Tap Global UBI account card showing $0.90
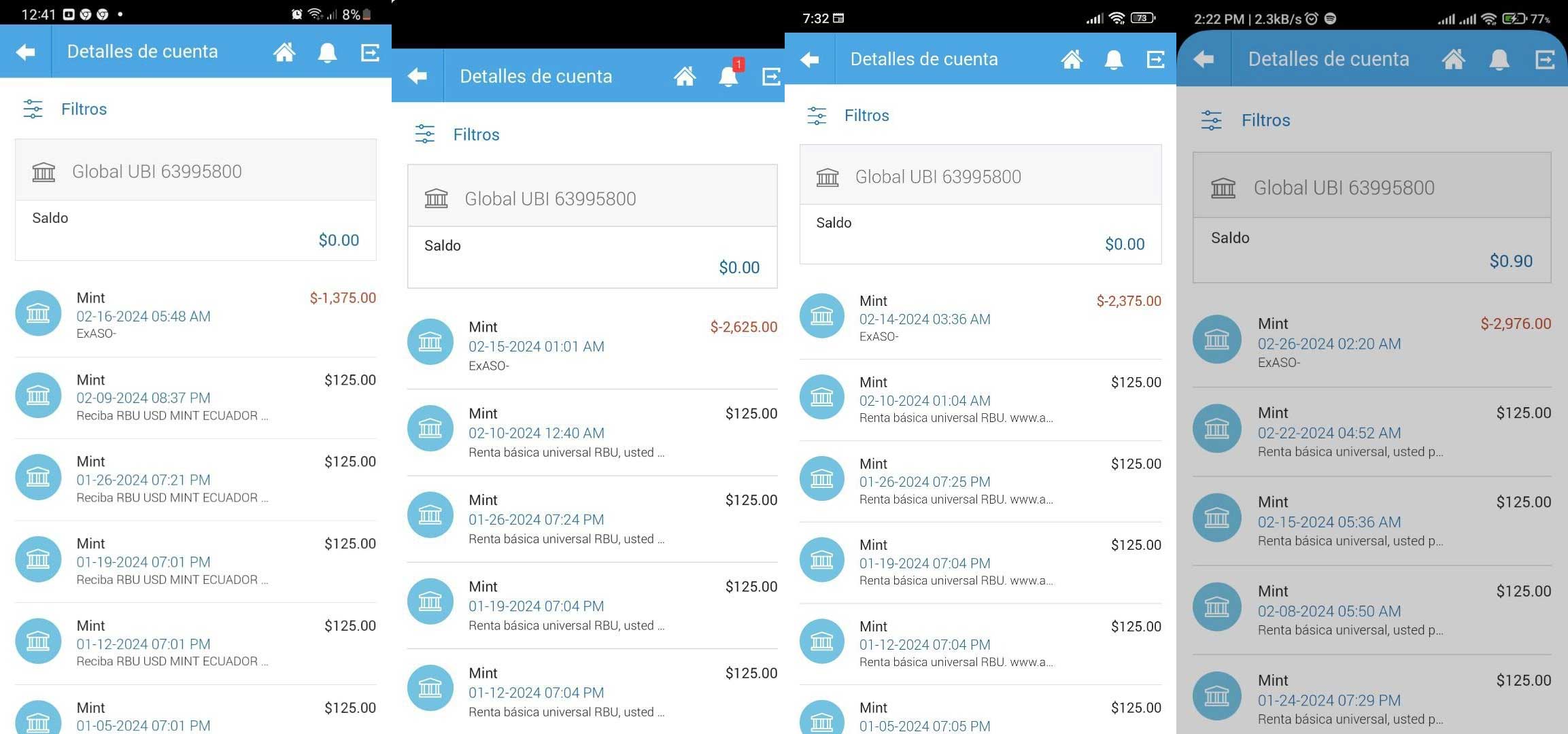The image size is (1568, 734). tap(1371, 217)
